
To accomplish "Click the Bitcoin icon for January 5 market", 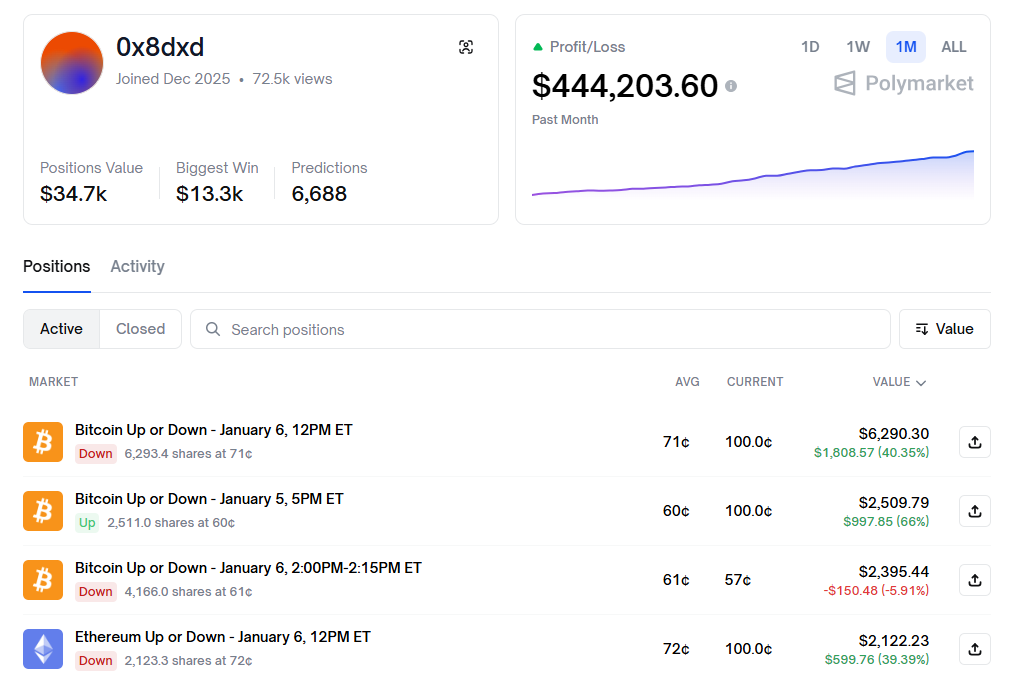I will [x=43, y=511].
